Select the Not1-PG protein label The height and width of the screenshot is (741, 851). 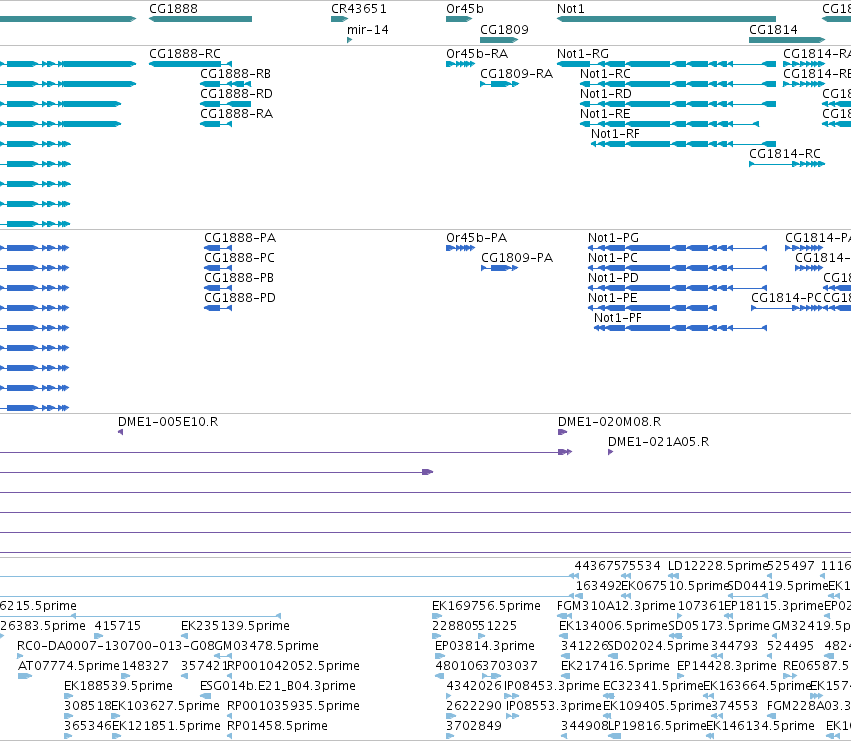pyautogui.click(x=613, y=238)
